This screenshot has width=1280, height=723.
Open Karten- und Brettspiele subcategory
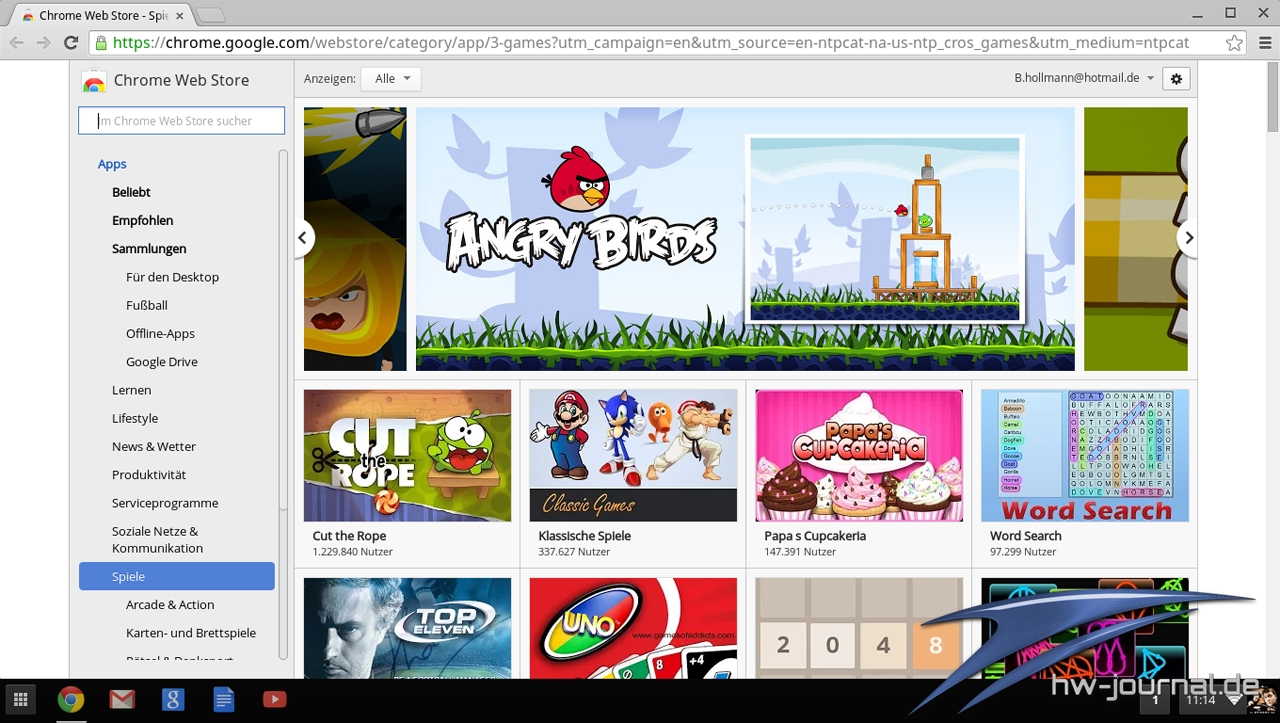coord(191,633)
